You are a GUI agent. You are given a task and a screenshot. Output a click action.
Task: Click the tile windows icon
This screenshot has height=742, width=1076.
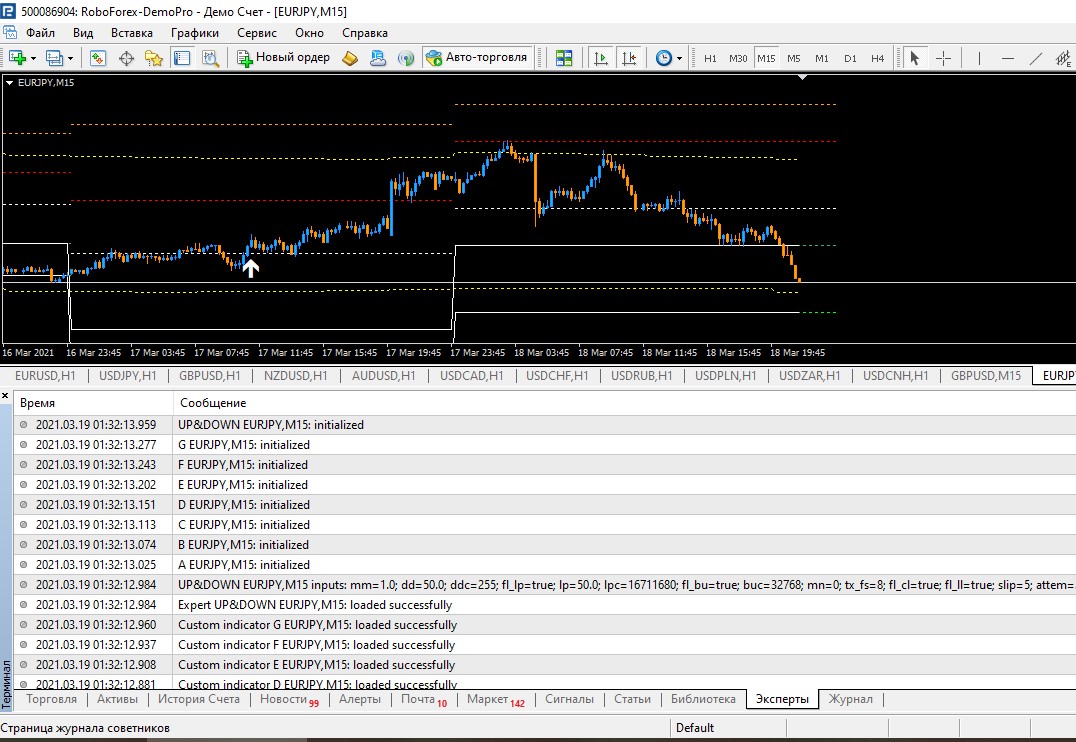564,58
